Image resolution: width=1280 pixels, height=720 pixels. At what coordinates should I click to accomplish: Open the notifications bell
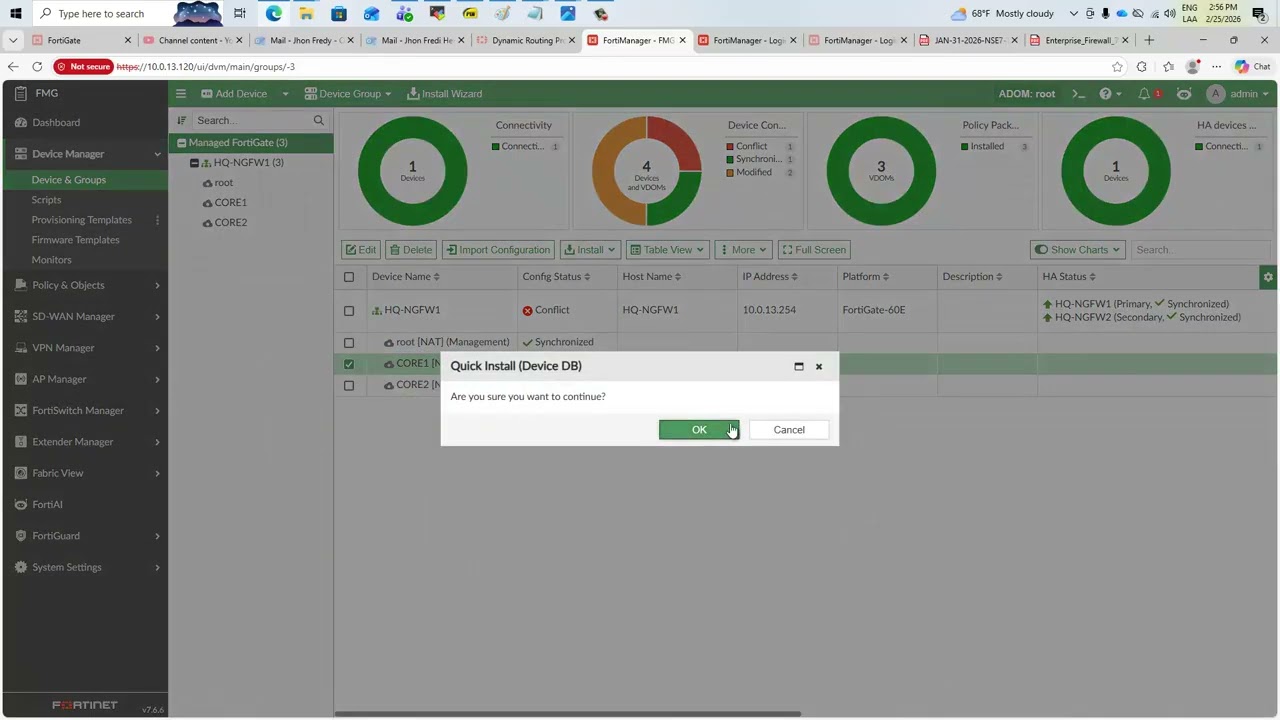click(1145, 94)
